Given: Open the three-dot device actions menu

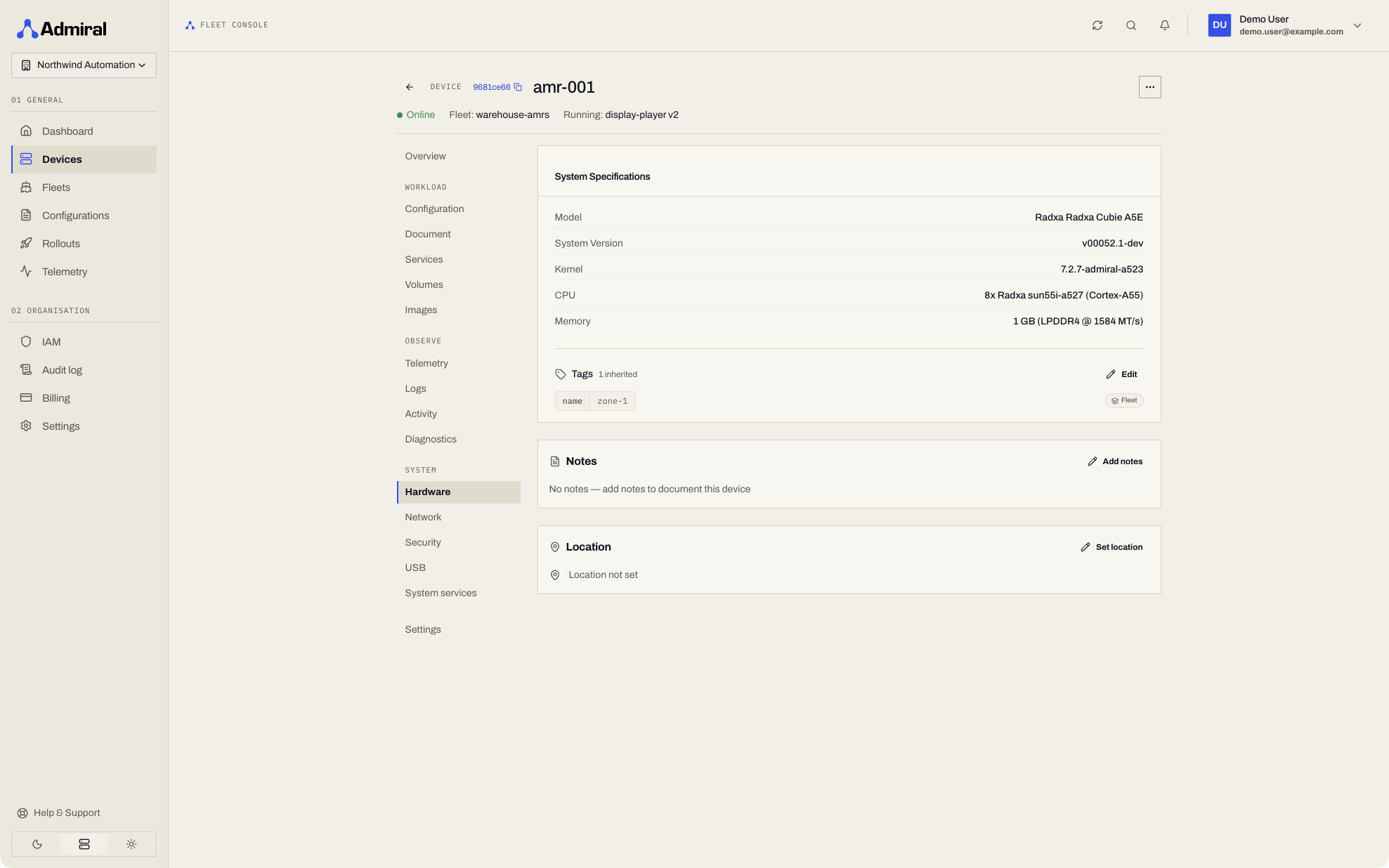Looking at the screenshot, I should point(1149,87).
